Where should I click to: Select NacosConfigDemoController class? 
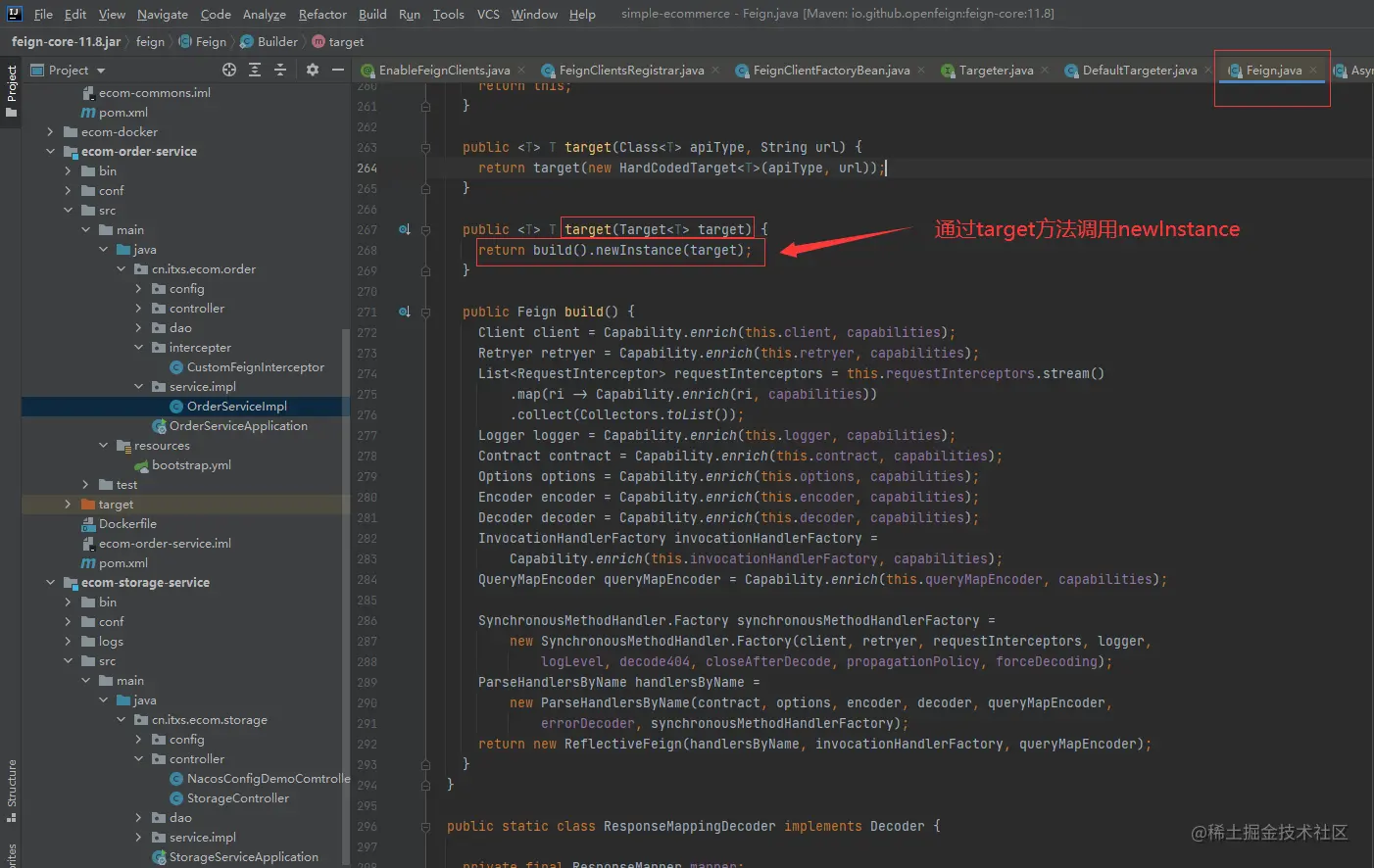click(268, 779)
